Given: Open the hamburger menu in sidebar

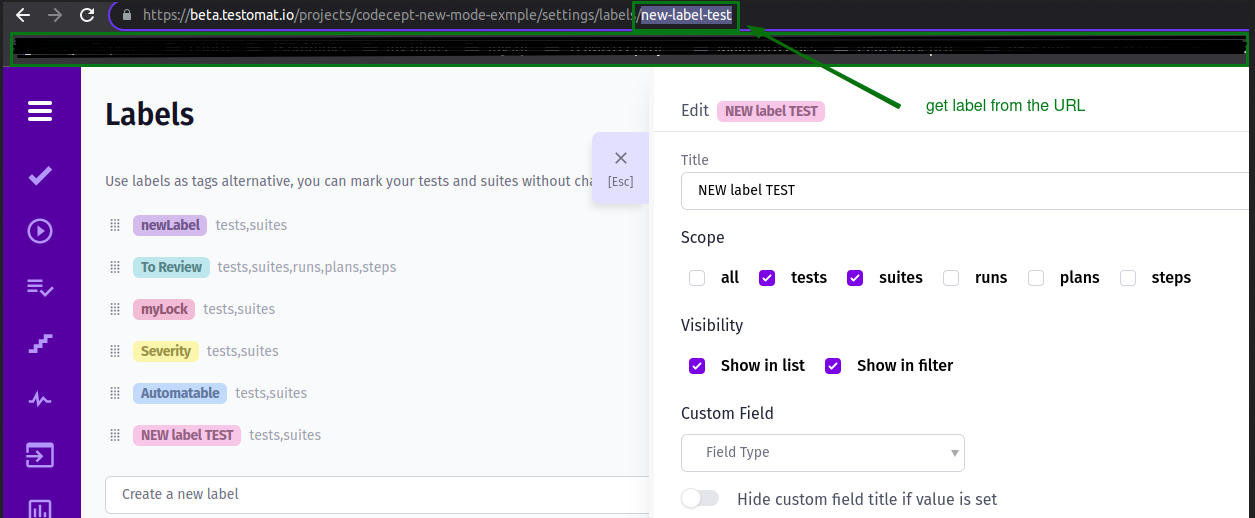Looking at the screenshot, I should point(40,111).
